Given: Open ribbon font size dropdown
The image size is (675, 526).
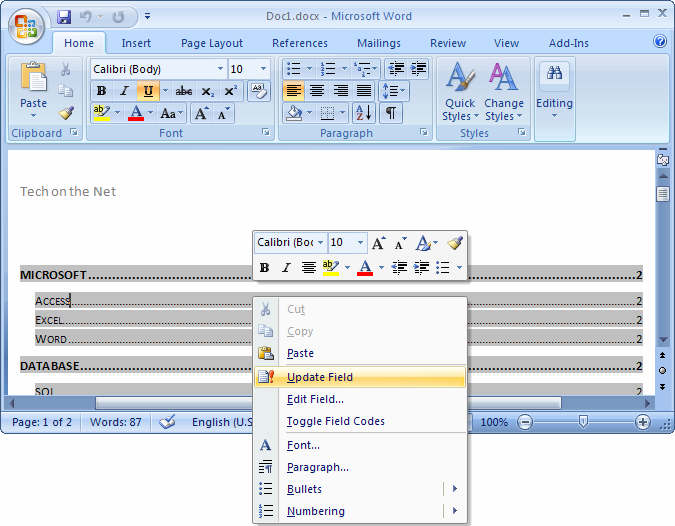Looking at the screenshot, I should point(263,69).
